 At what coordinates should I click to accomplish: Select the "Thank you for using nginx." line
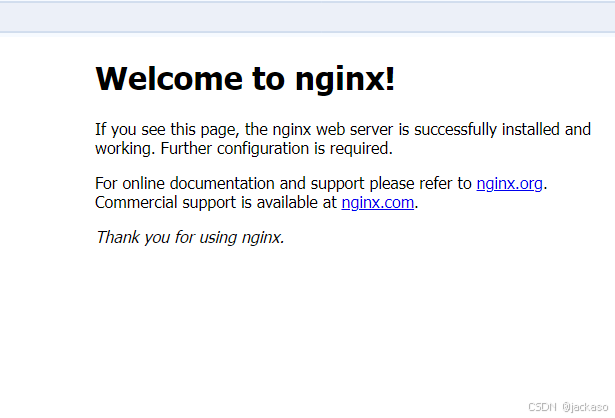[x=190, y=238]
